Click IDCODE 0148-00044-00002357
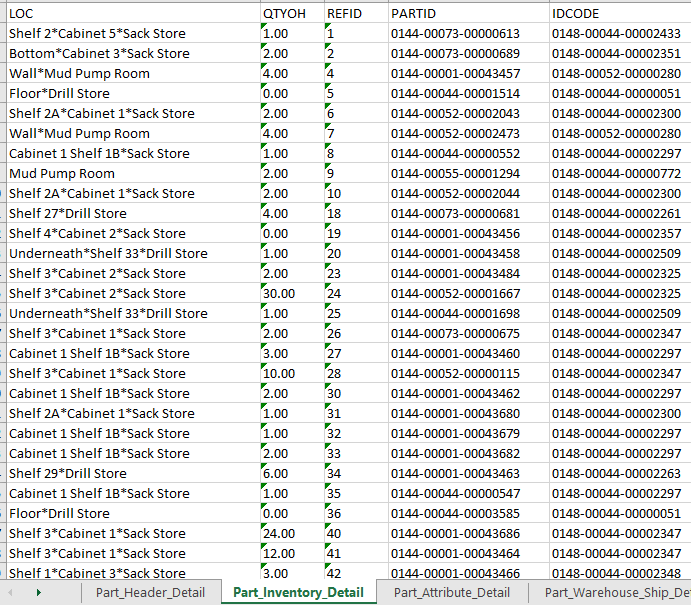Screen dimensions: 691x605 (620, 233)
